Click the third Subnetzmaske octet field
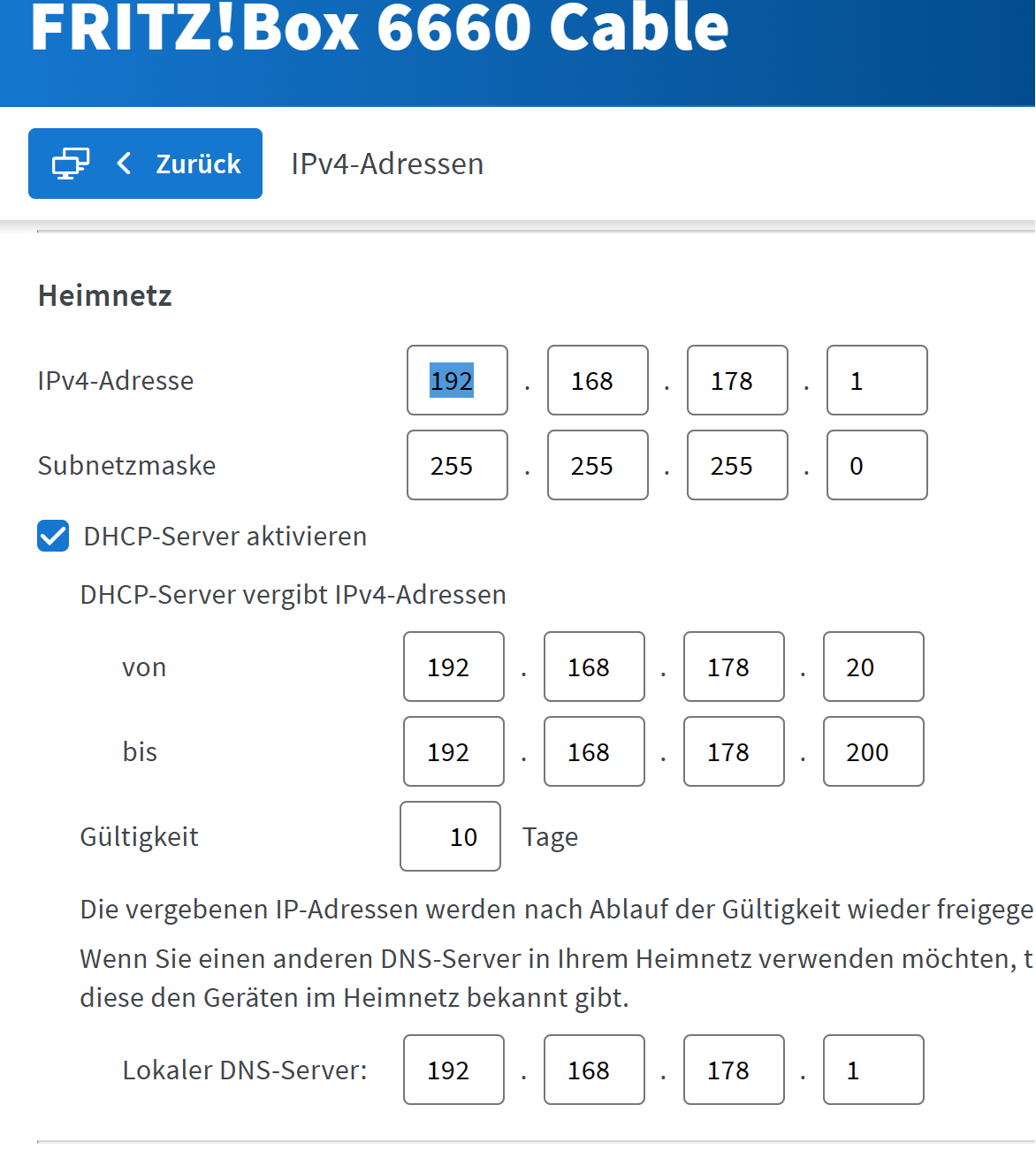1036x1158 pixels. 737,466
